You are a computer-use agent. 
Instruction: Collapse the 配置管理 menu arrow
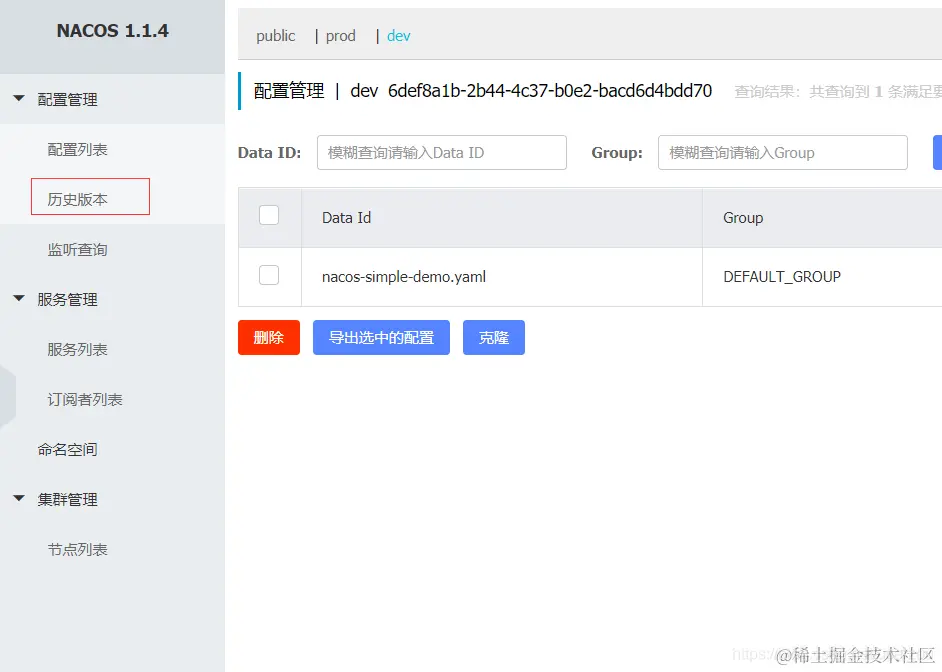coord(19,98)
